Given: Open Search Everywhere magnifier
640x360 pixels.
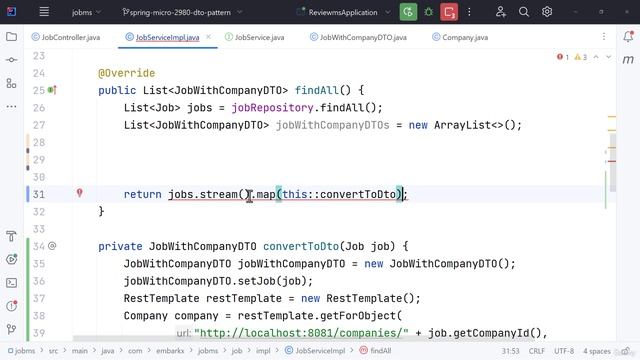Looking at the screenshot, I should [524, 12].
